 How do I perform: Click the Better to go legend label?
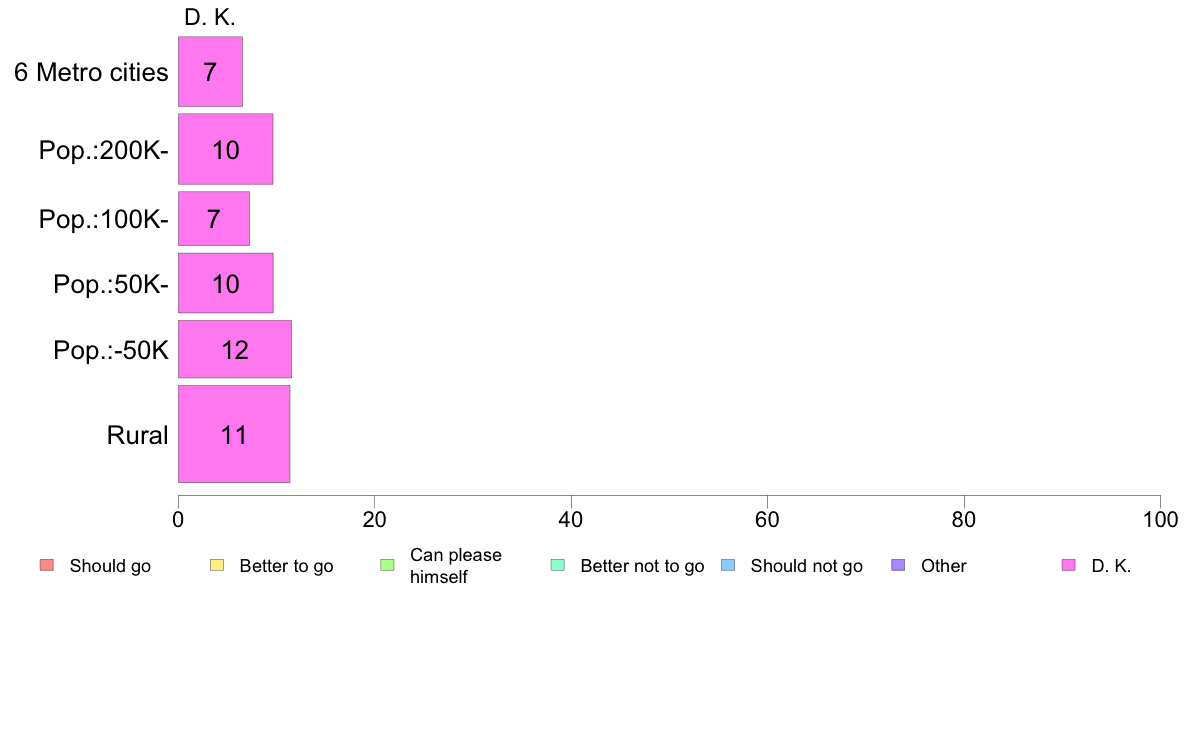286,566
